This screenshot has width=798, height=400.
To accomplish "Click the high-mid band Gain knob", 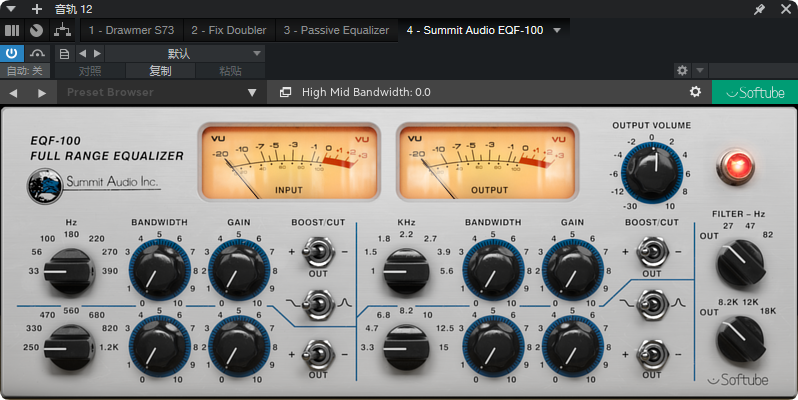I will pyautogui.click(x=573, y=270).
